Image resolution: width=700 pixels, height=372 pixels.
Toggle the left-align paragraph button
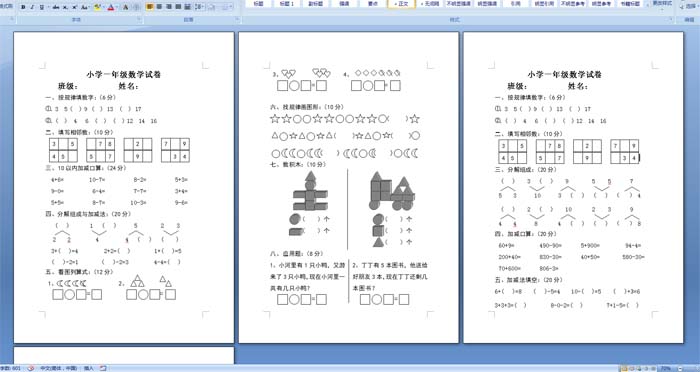[x=150, y=7]
